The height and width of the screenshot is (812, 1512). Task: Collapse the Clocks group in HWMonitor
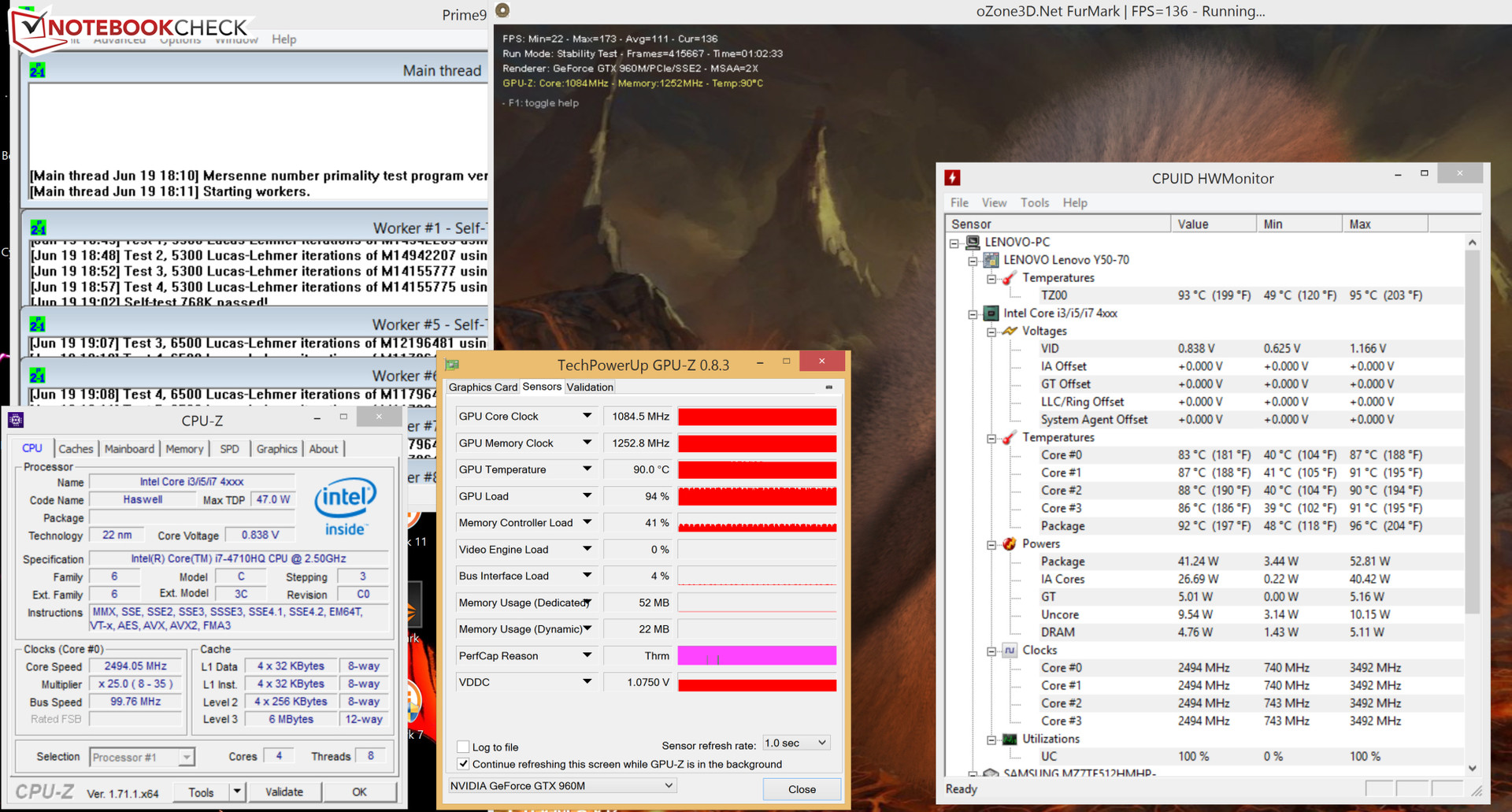[991, 651]
